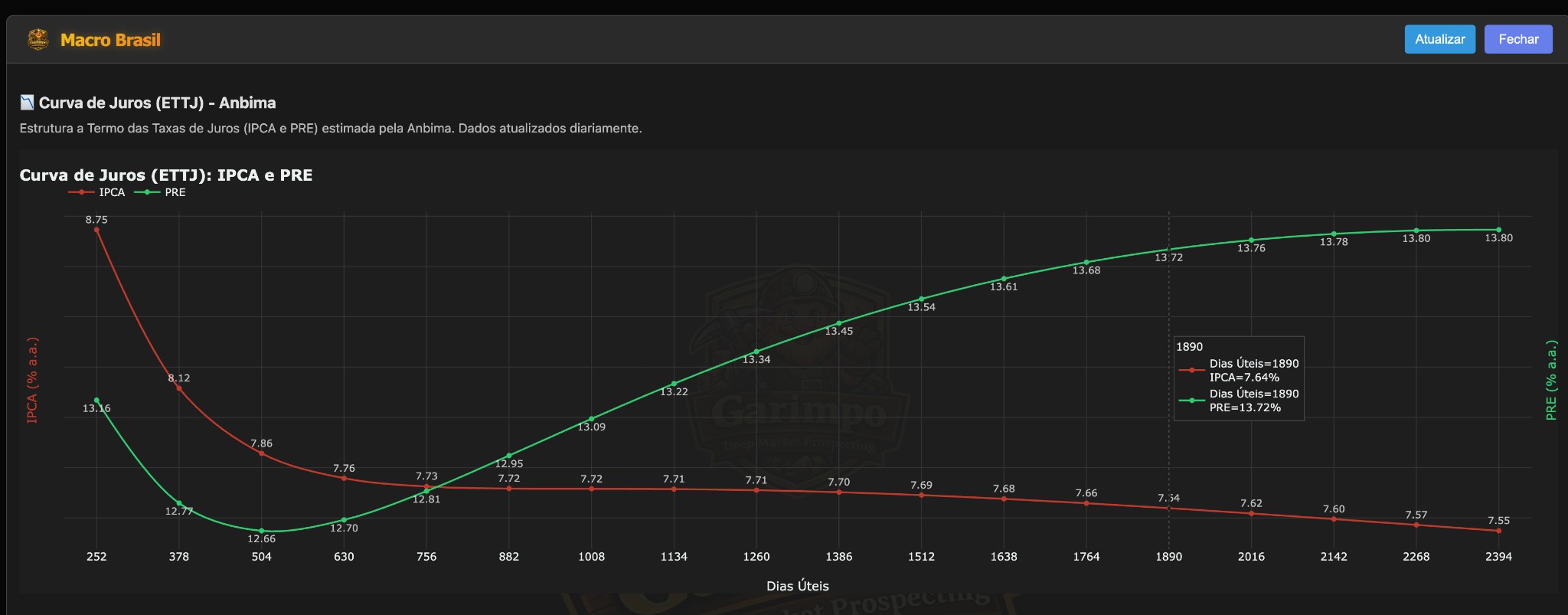The height and width of the screenshot is (615, 1568).
Task: Select the IPCA 8.75 data point at 252
Action: coord(96,230)
